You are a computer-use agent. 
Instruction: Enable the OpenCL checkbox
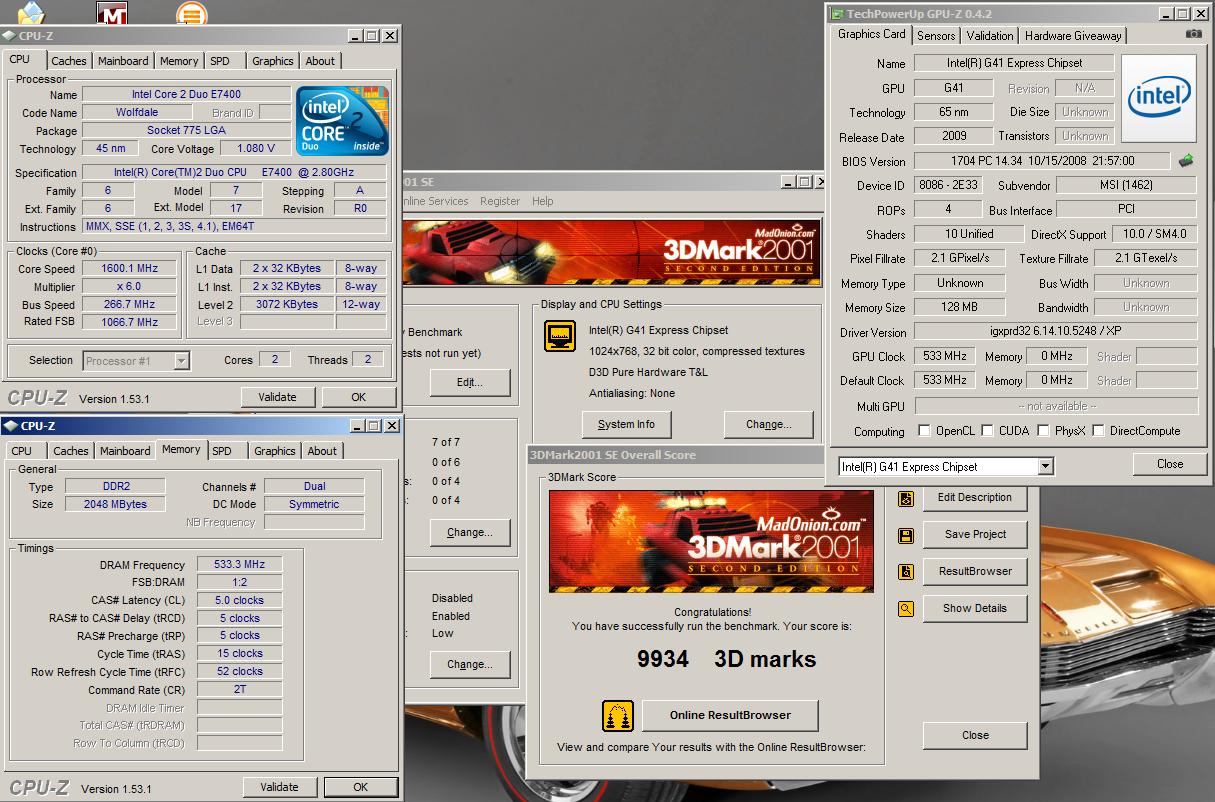click(924, 431)
